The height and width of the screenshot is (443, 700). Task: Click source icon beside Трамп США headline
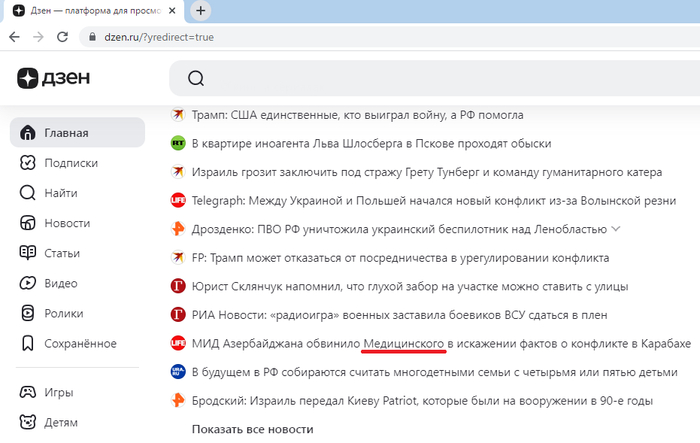coord(178,115)
